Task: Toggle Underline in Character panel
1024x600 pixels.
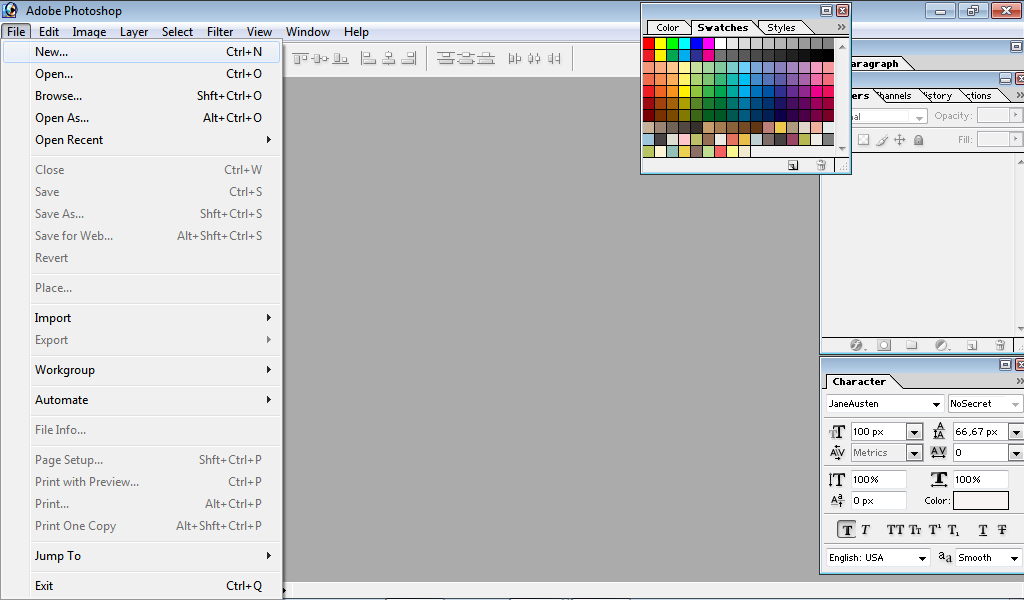Action: coord(983,529)
